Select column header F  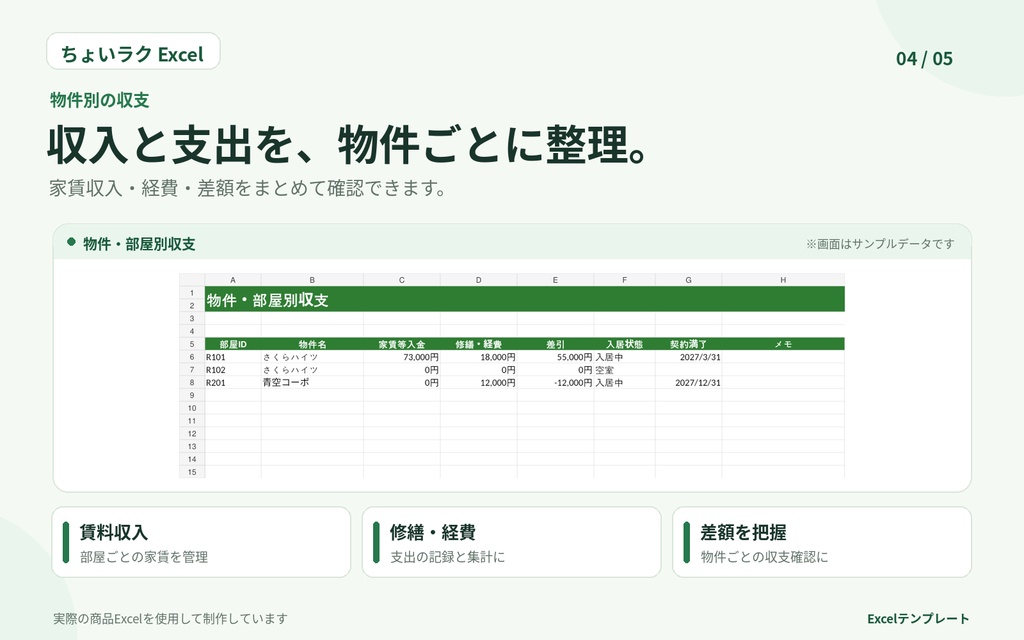[624, 280]
